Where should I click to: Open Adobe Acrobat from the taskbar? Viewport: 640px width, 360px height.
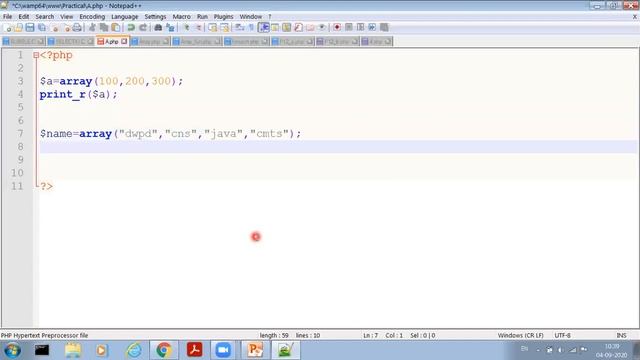pyautogui.click(x=194, y=350)
